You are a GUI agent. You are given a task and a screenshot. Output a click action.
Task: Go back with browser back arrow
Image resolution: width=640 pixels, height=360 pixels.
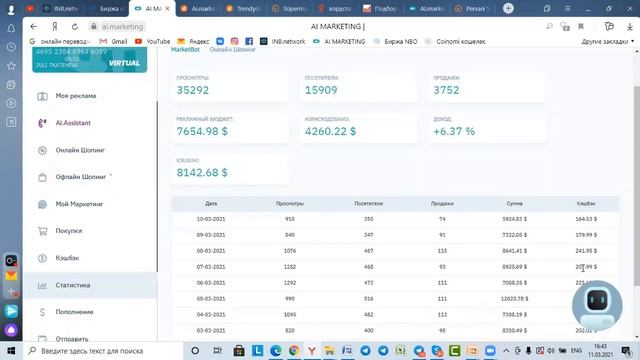(x=33, y=27)
